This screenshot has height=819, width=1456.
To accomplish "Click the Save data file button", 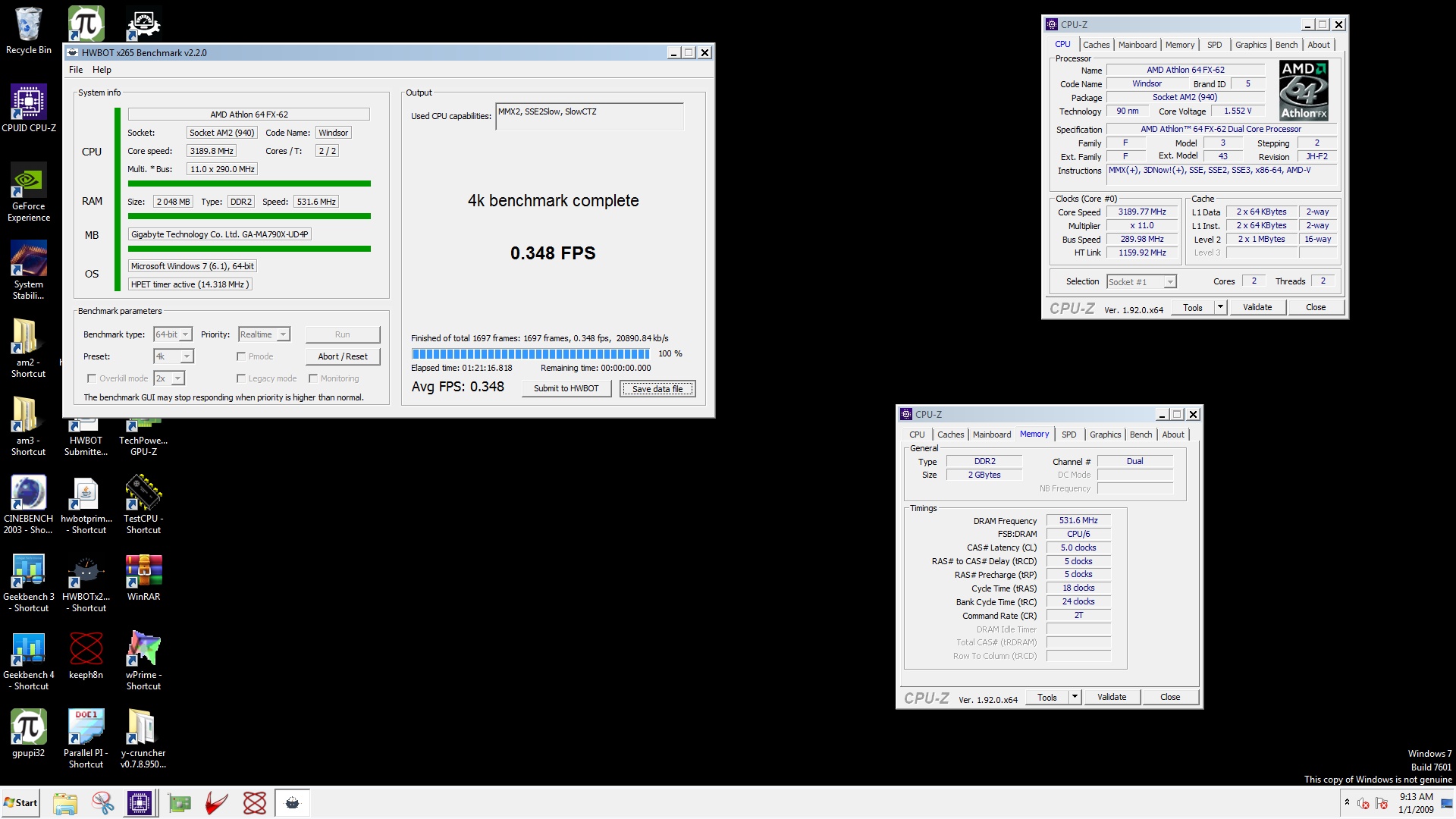I will 657,389.
